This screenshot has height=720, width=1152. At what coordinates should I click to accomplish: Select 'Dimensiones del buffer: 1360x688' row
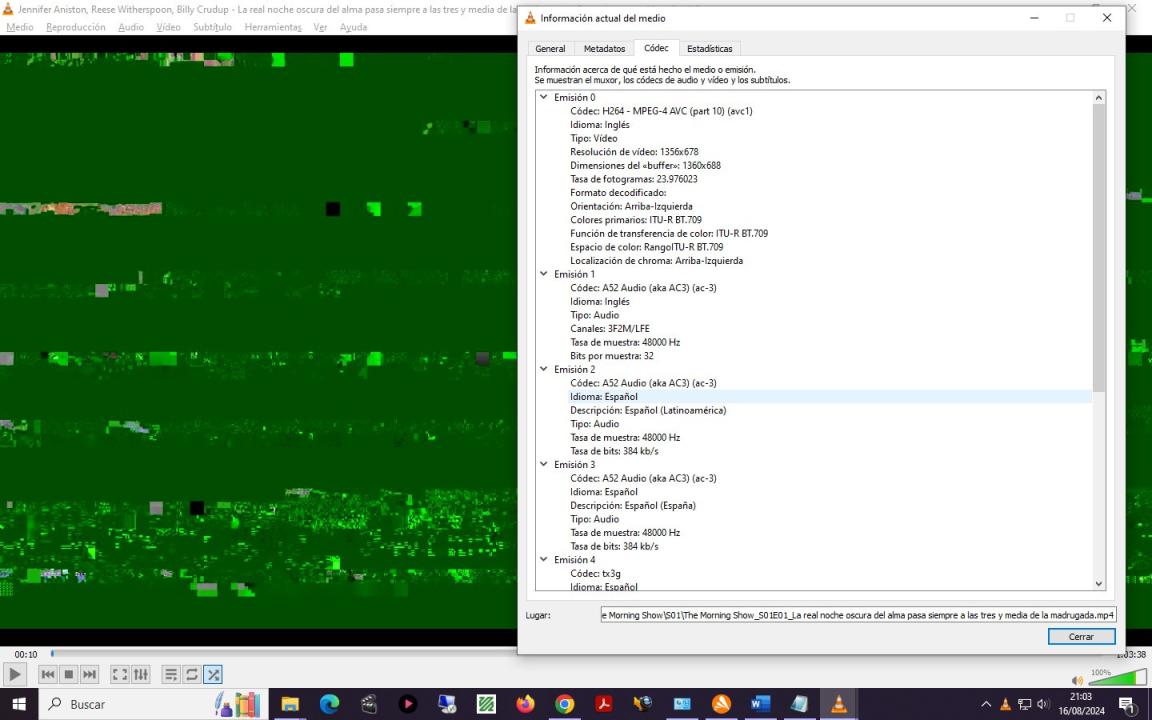tap(645, 165)
